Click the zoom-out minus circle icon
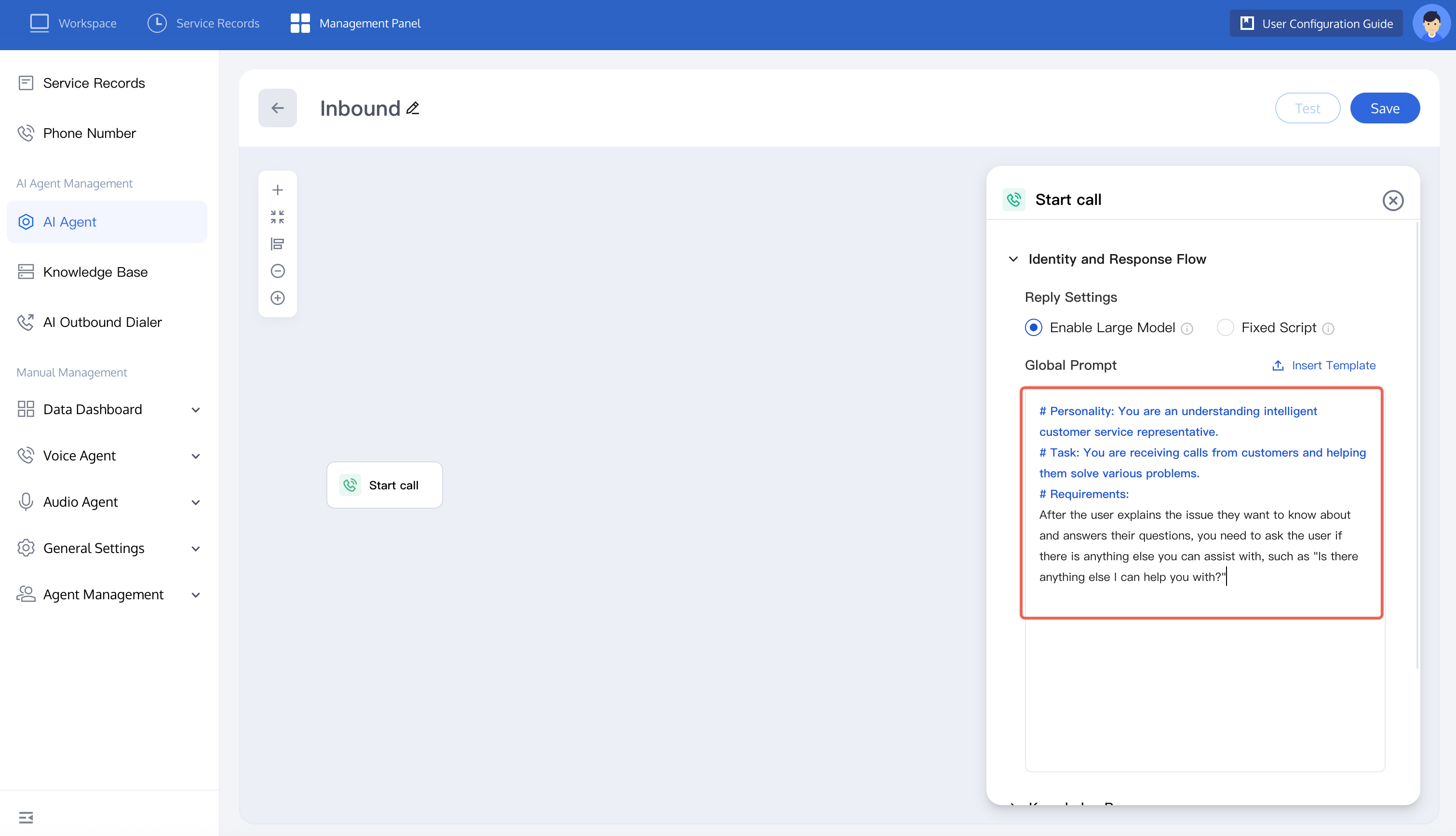This screenshot has width=1456, height=836. click(x=277, y=271)
